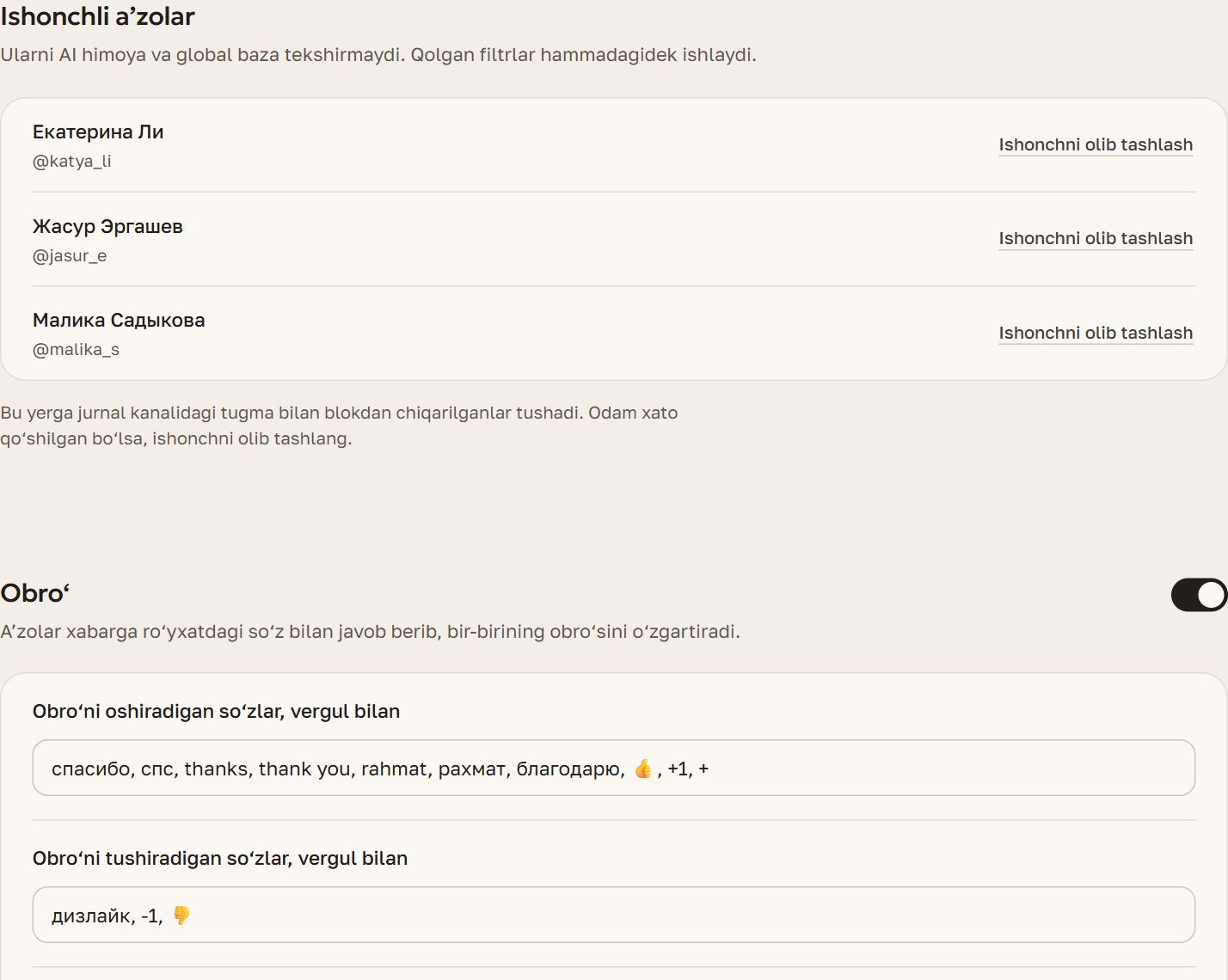Click the thumbs-up emoji in the reputation-raising words field
Viewport: 1228px width, 980px height.
click(643, 769)
